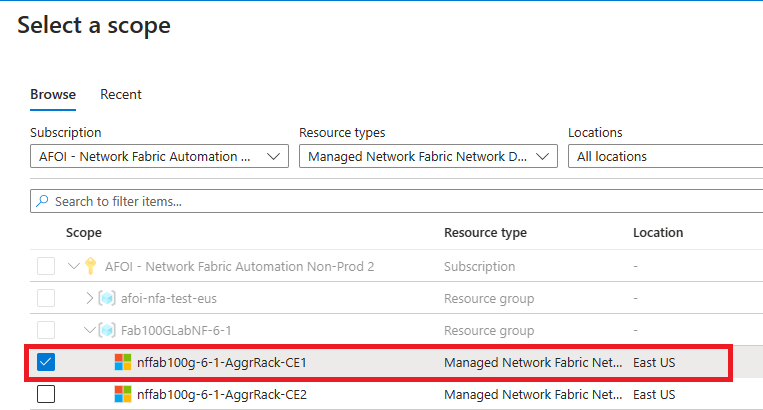Image resolution: width=763 pixels, height=410 pixels.
Task: Switch to the Recent tab
Action: 121,94
